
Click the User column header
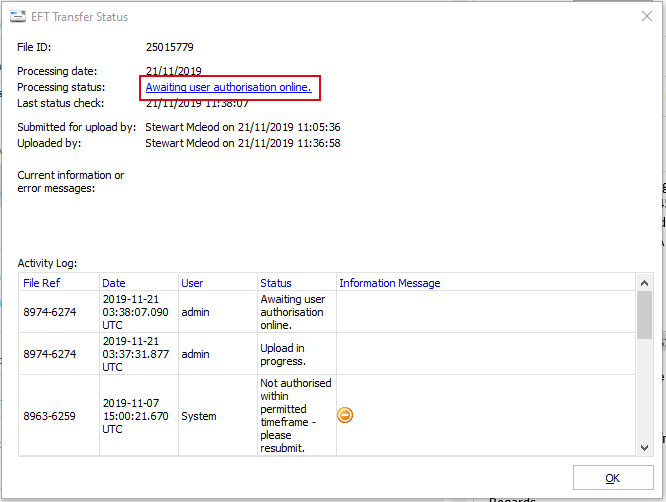pyautogui.click(x=192, y=283)
